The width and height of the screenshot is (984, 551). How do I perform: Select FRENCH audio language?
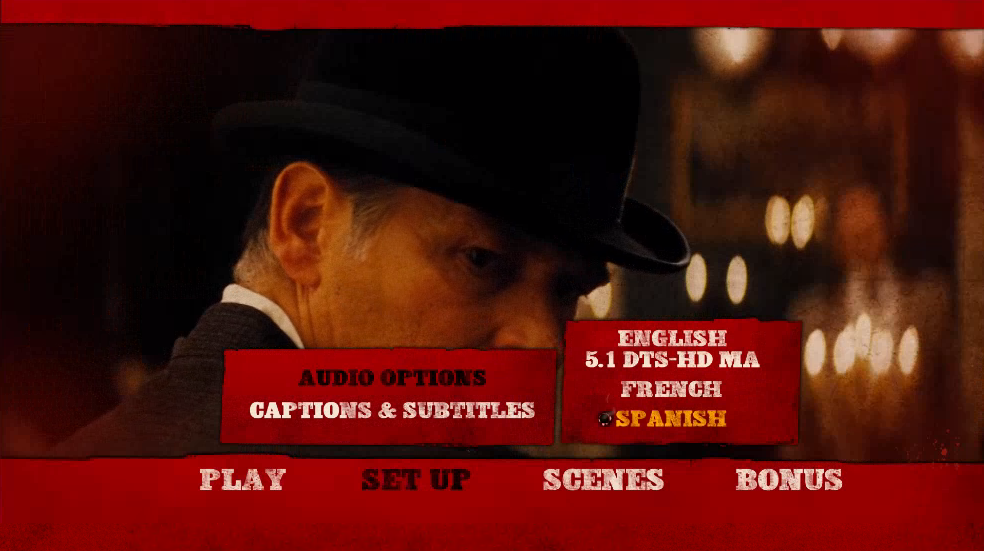[x=671, y=389]
